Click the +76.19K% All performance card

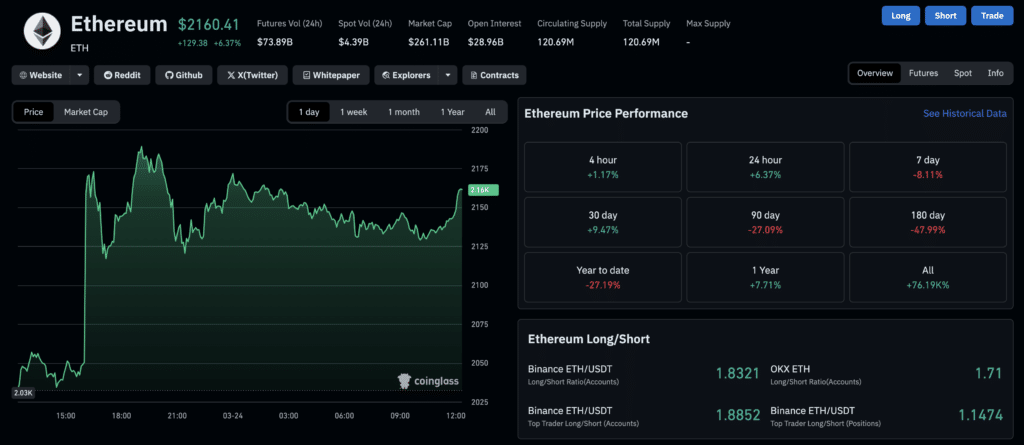[927, 277]
